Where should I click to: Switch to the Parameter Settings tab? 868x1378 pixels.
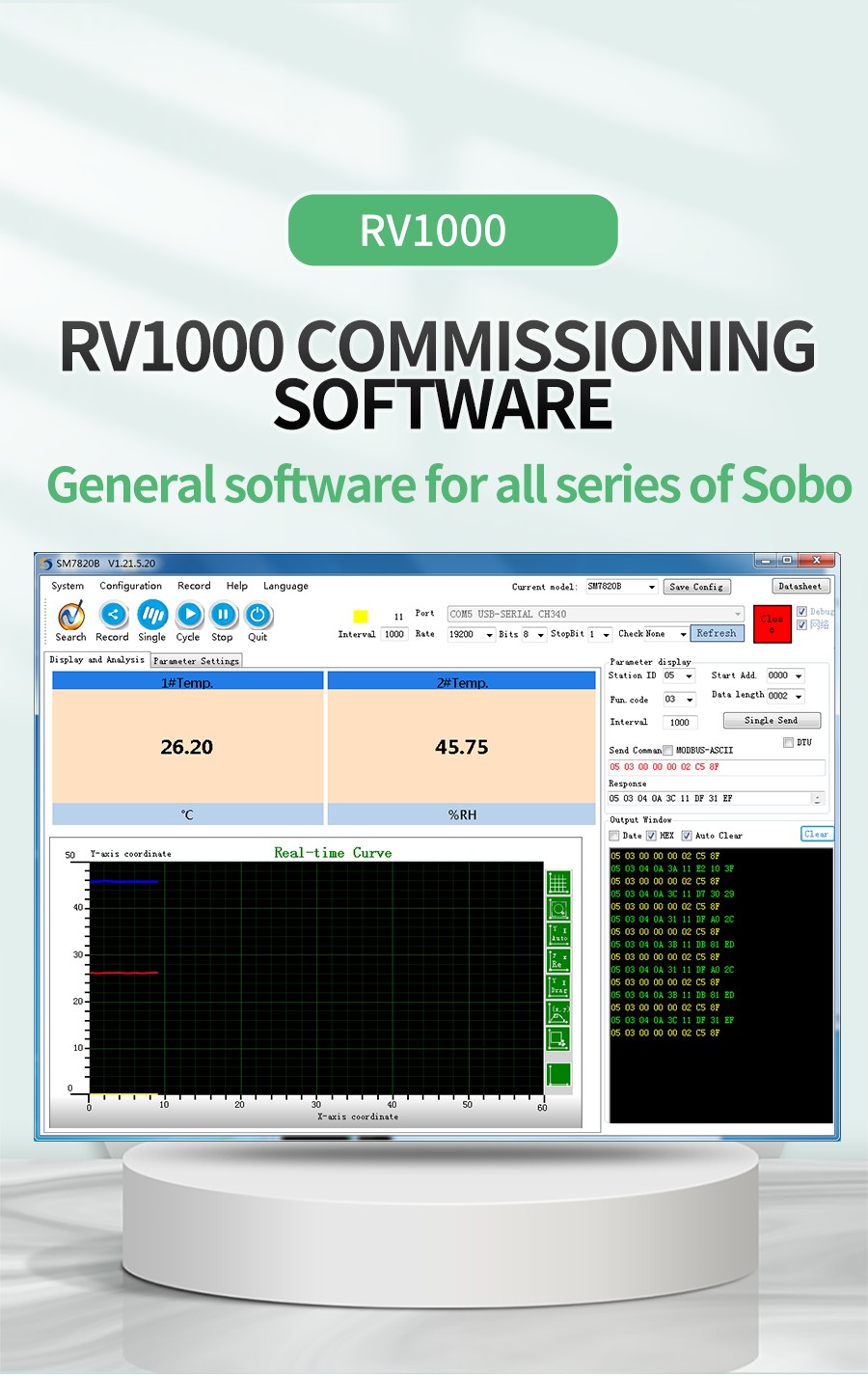pyautogui.click(x=196, y=661)
